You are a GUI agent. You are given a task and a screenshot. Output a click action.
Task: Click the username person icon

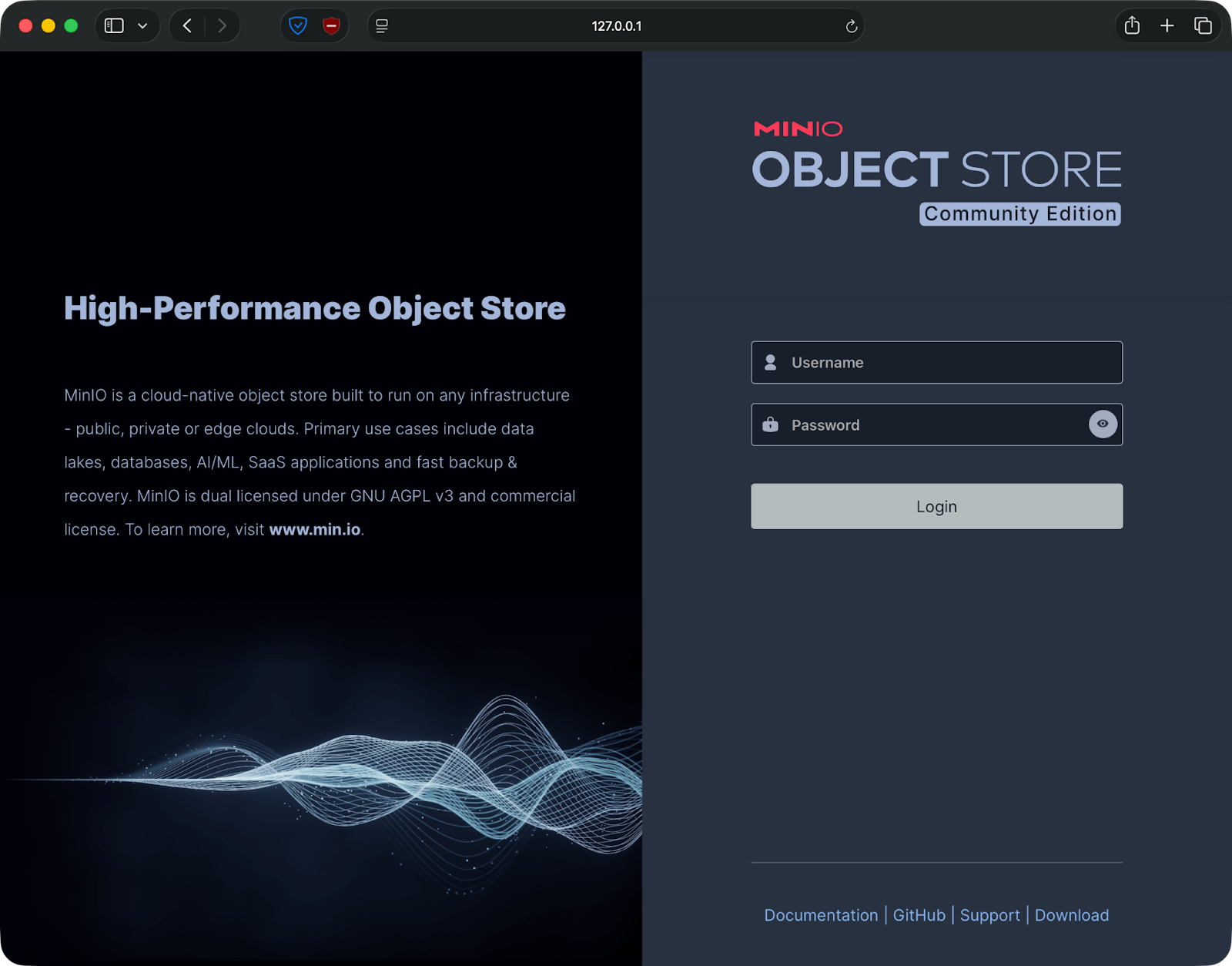click(770, 362)
